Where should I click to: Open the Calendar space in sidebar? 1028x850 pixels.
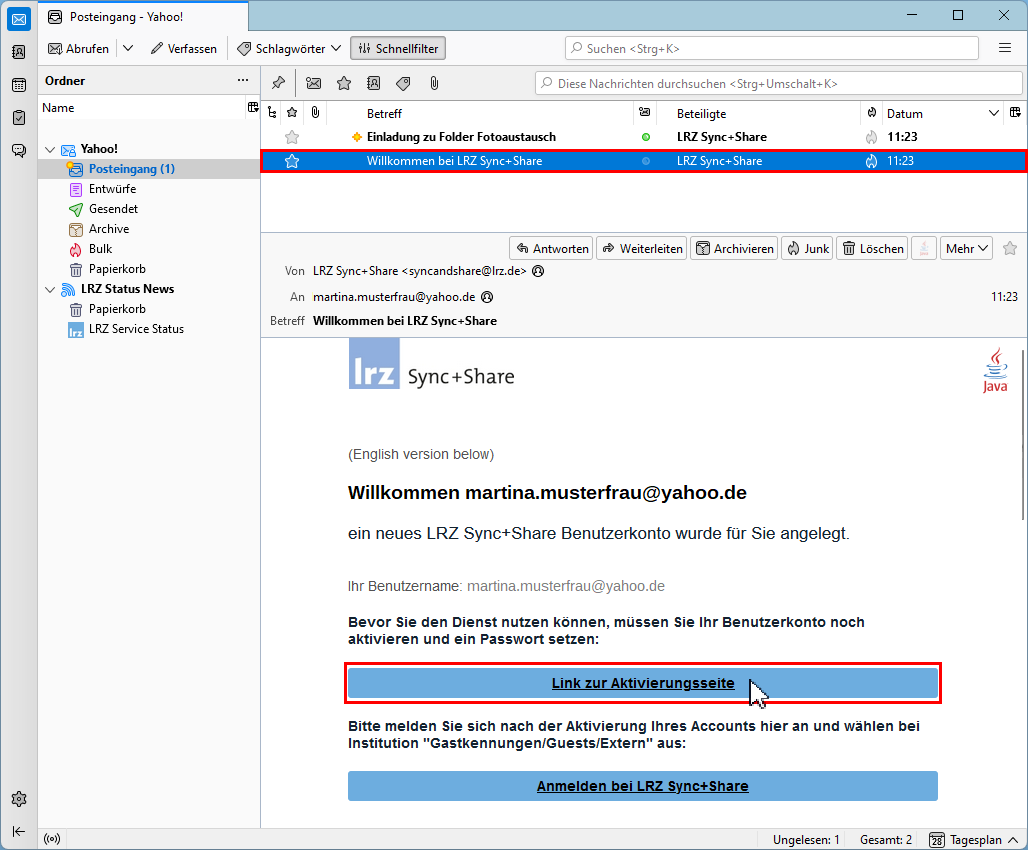tap(18, 85)
